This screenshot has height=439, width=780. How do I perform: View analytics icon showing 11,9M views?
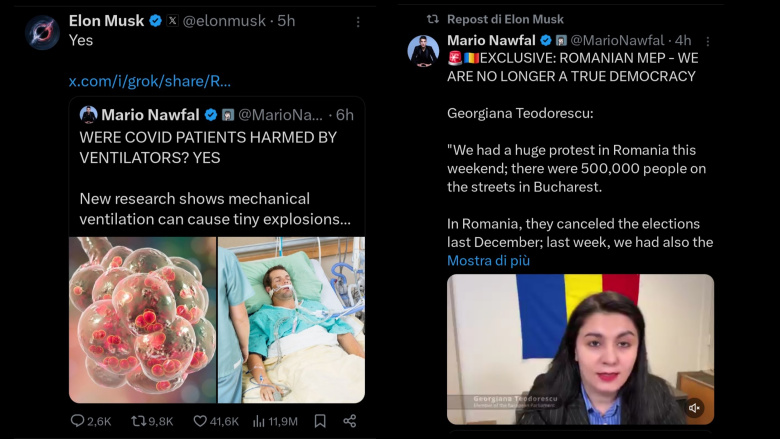click(x=260, y=421)
